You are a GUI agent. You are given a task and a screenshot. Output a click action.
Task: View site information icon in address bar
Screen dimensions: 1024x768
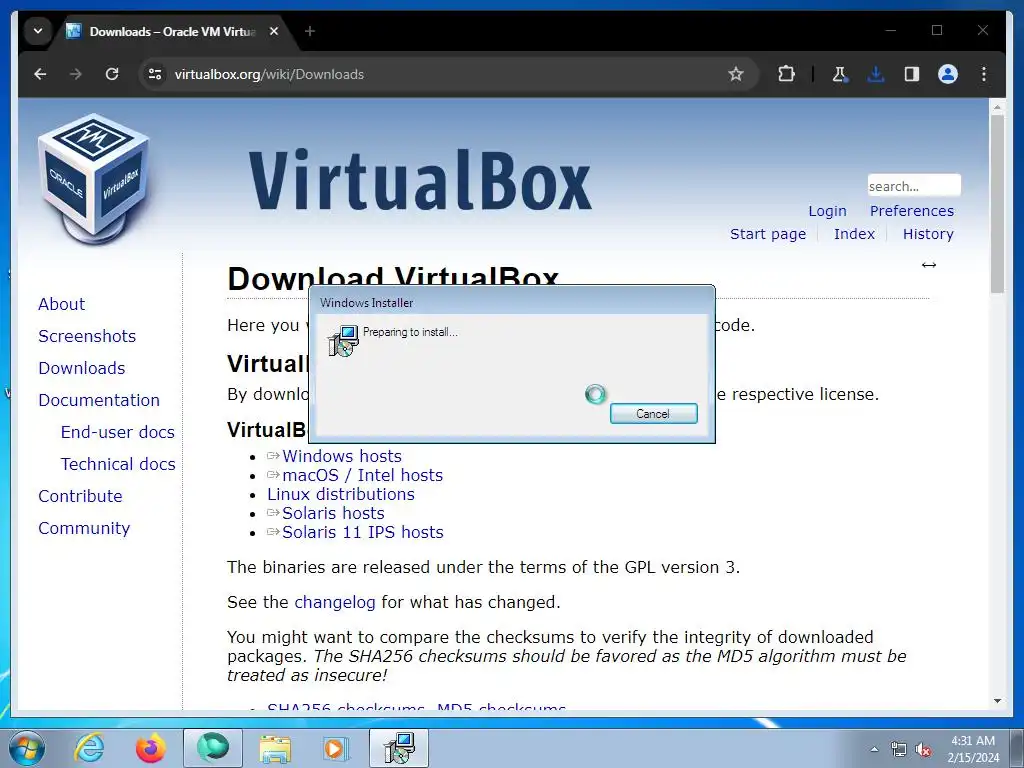pos(155,74)
